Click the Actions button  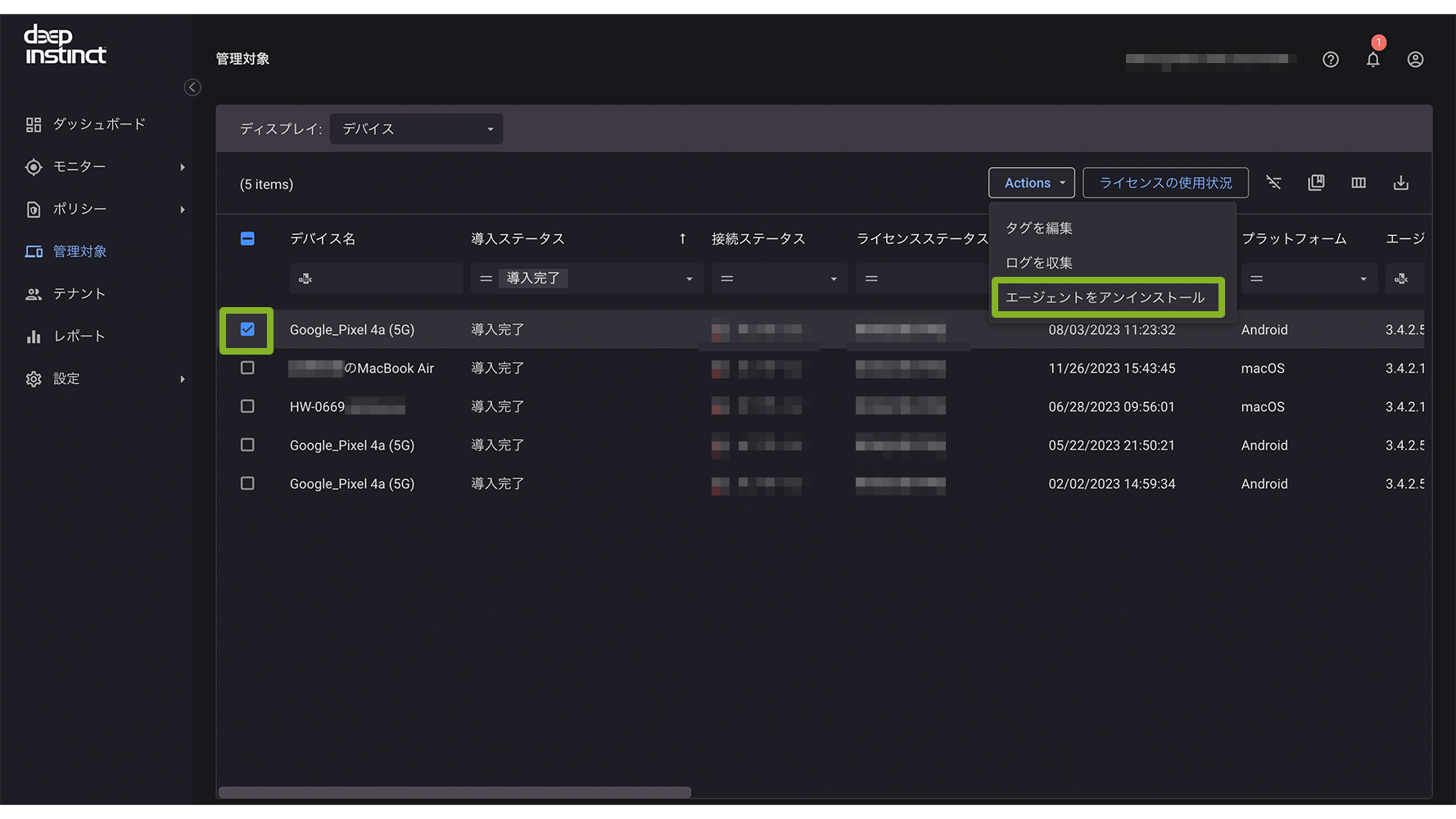1031,183
